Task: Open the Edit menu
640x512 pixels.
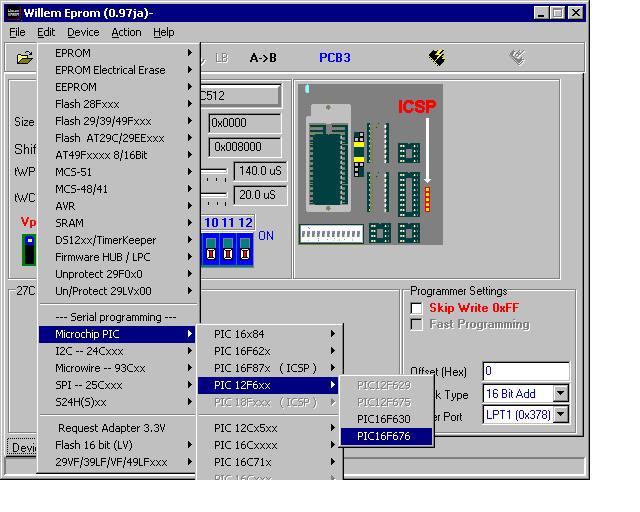Action: point(46,32)
